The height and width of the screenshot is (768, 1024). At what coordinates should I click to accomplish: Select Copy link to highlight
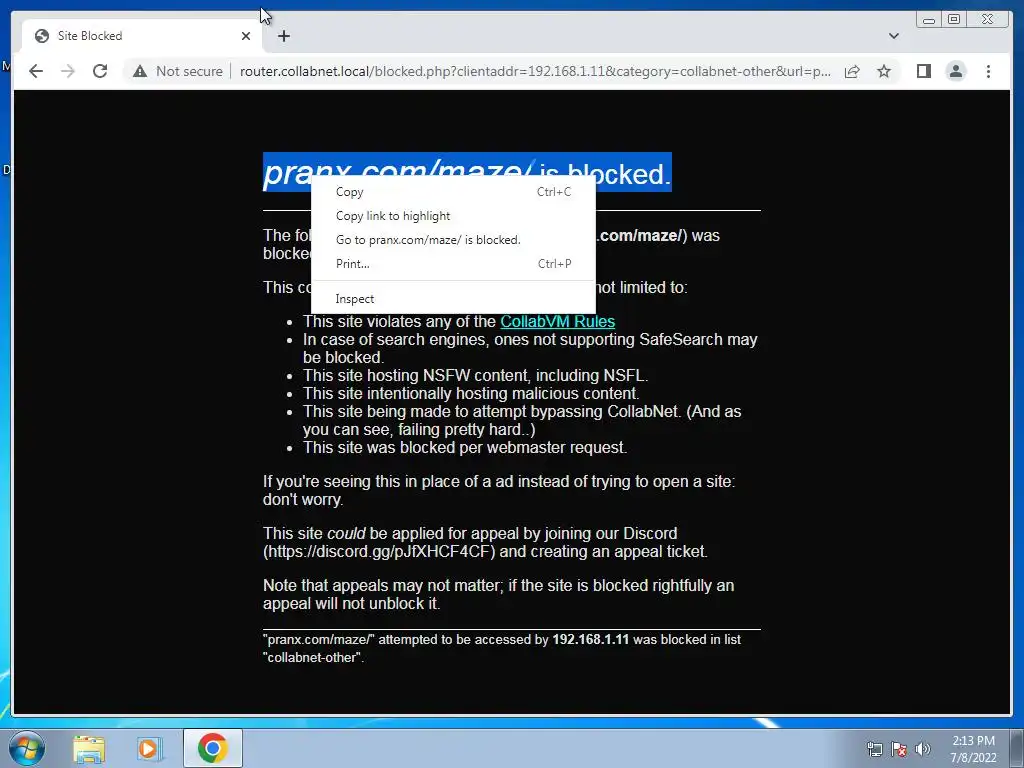(x=453, y=216)
